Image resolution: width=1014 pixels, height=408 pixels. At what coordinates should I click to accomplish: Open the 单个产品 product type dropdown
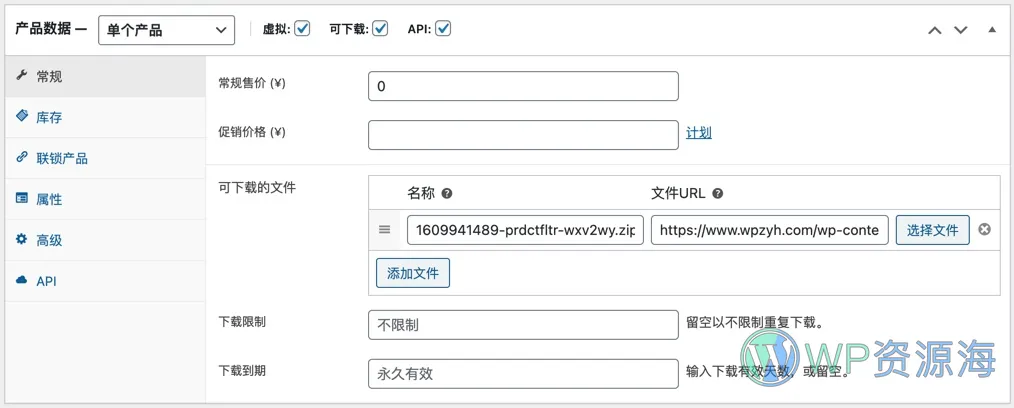coord(166,30)
